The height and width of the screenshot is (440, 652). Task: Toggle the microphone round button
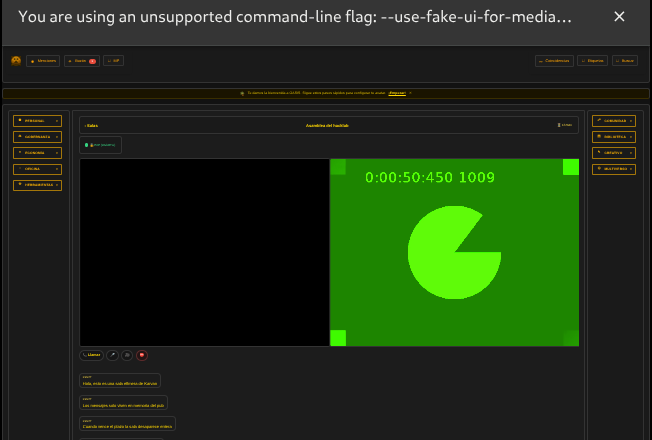(112, 355)
